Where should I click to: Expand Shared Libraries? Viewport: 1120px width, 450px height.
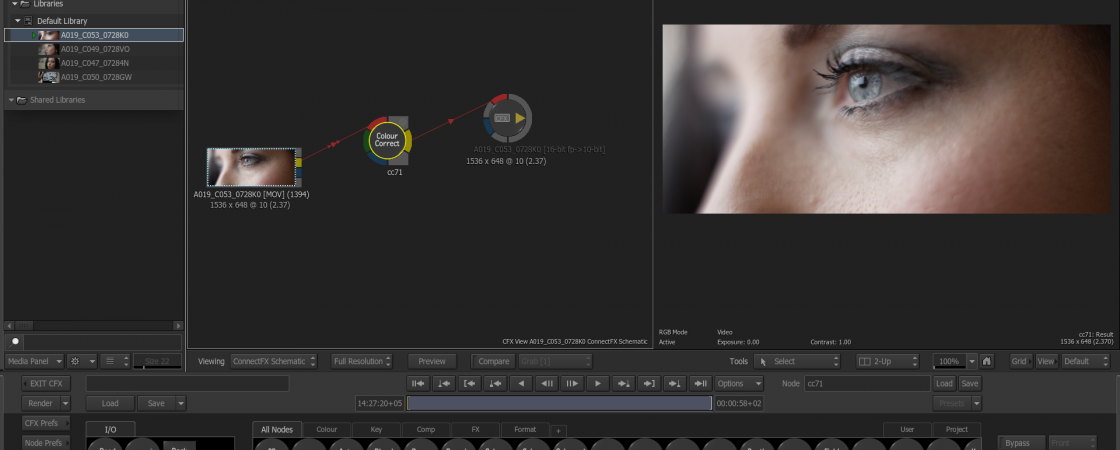11,100
